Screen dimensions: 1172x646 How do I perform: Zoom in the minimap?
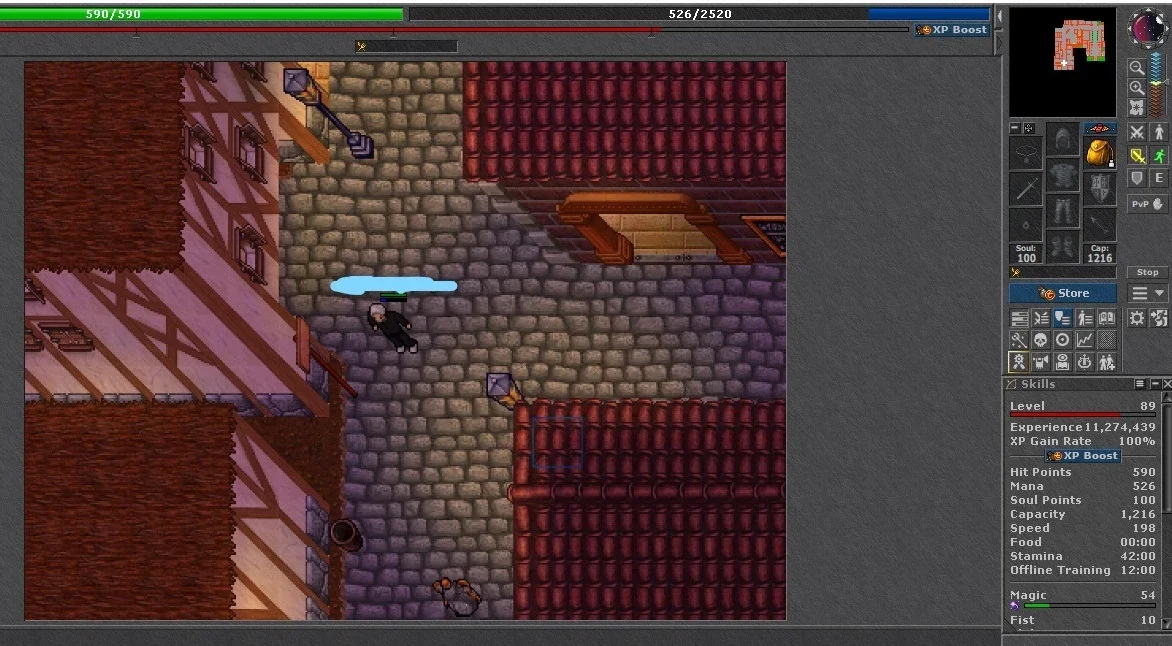(x=1137, y=87)
